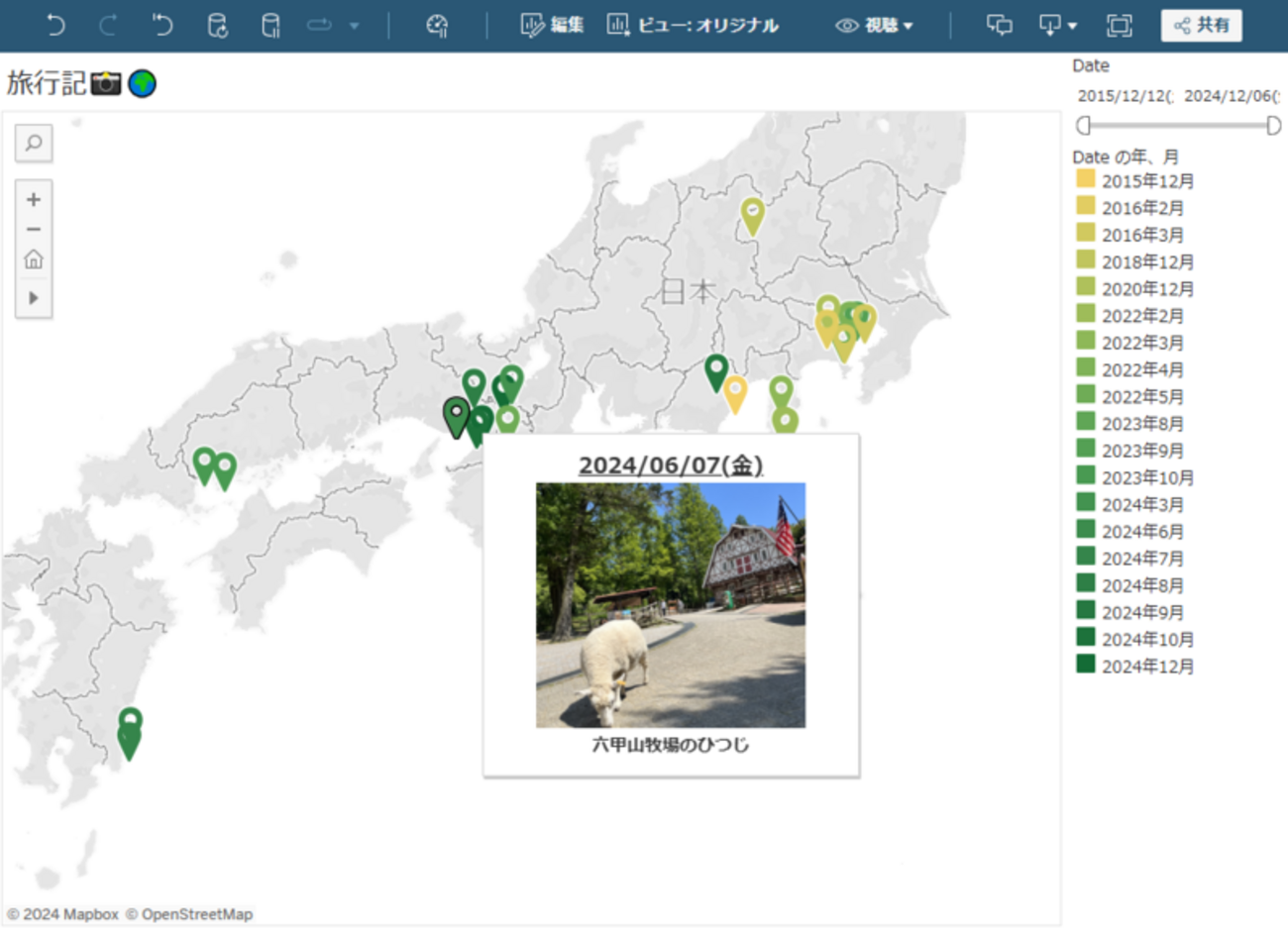This screenshot has height=929, width=1288.
Task: Open the Data Guide gauge icon
Action: click(x=437, y=25)
